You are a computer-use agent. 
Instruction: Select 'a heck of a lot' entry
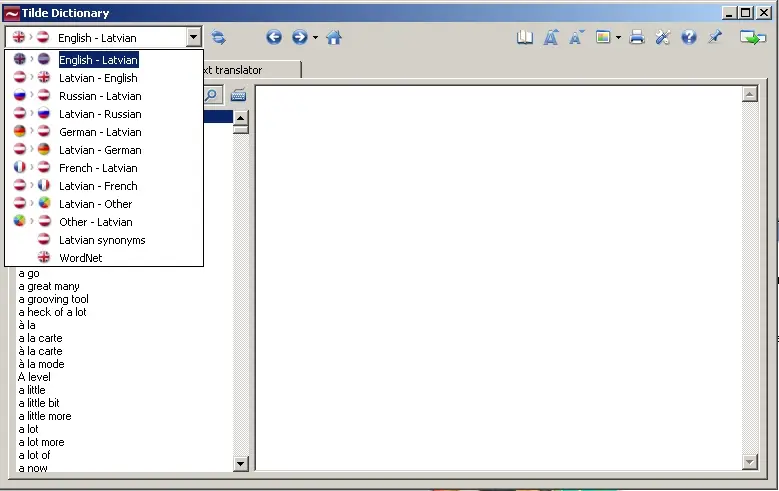pyautogui.click(x=52, y=312)
